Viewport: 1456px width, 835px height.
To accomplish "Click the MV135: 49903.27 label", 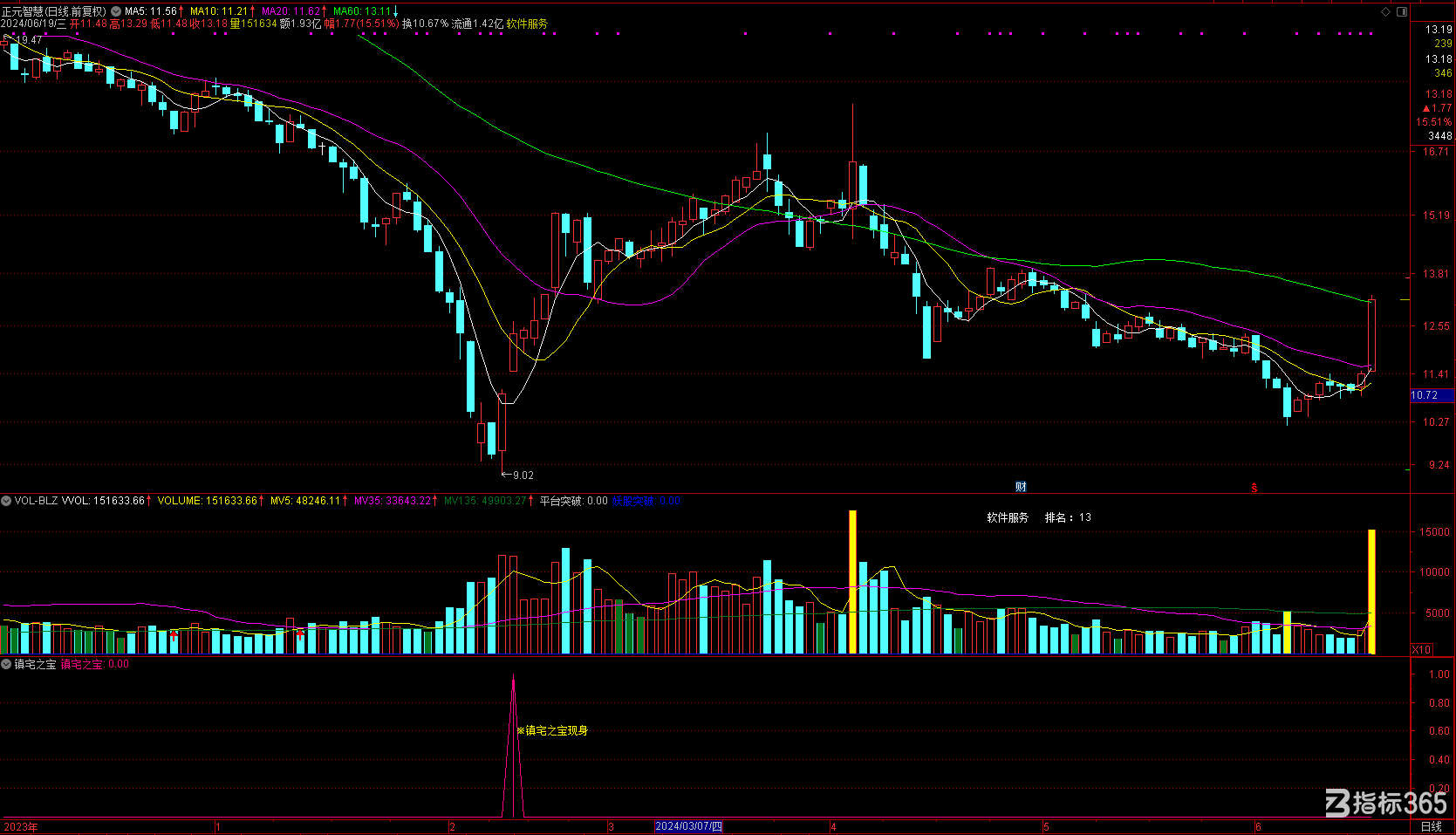I will click(485, 501).
